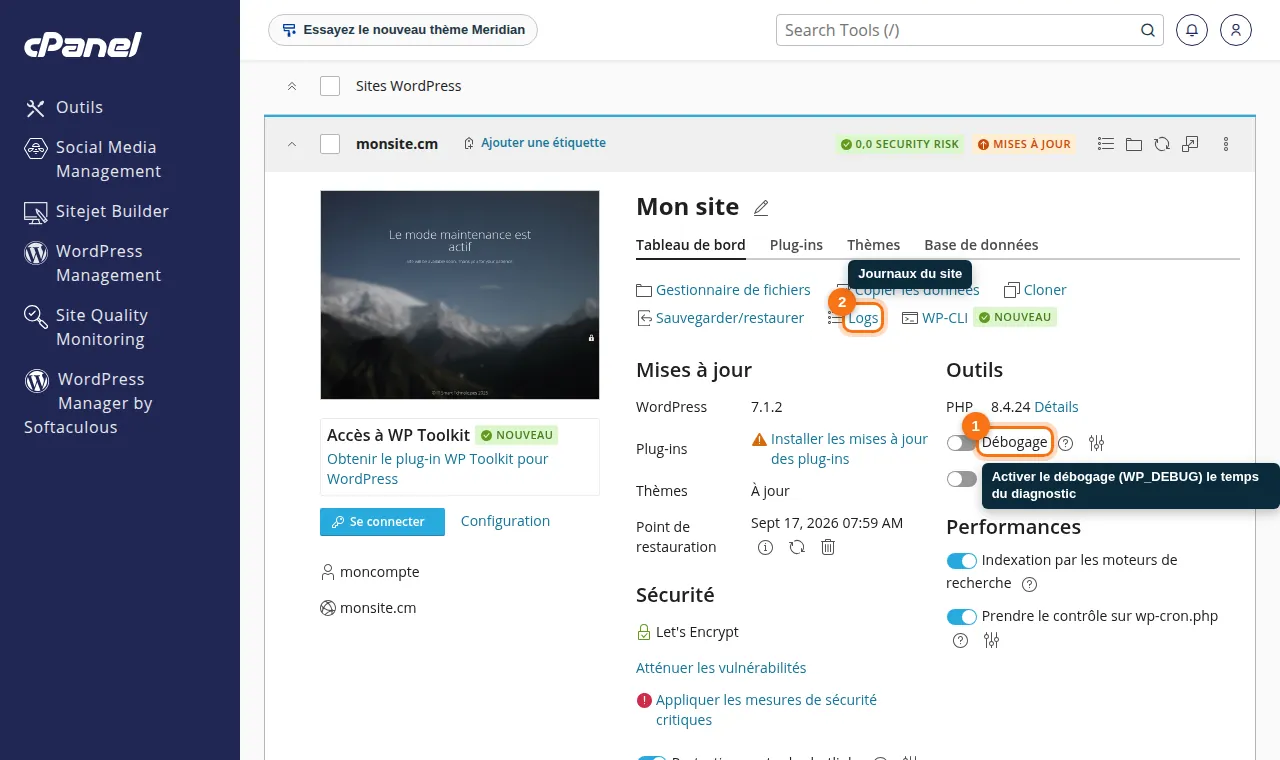1280x760 pixels.
Task: Collapse the monsite.cm row chevron
Action: 292,144
